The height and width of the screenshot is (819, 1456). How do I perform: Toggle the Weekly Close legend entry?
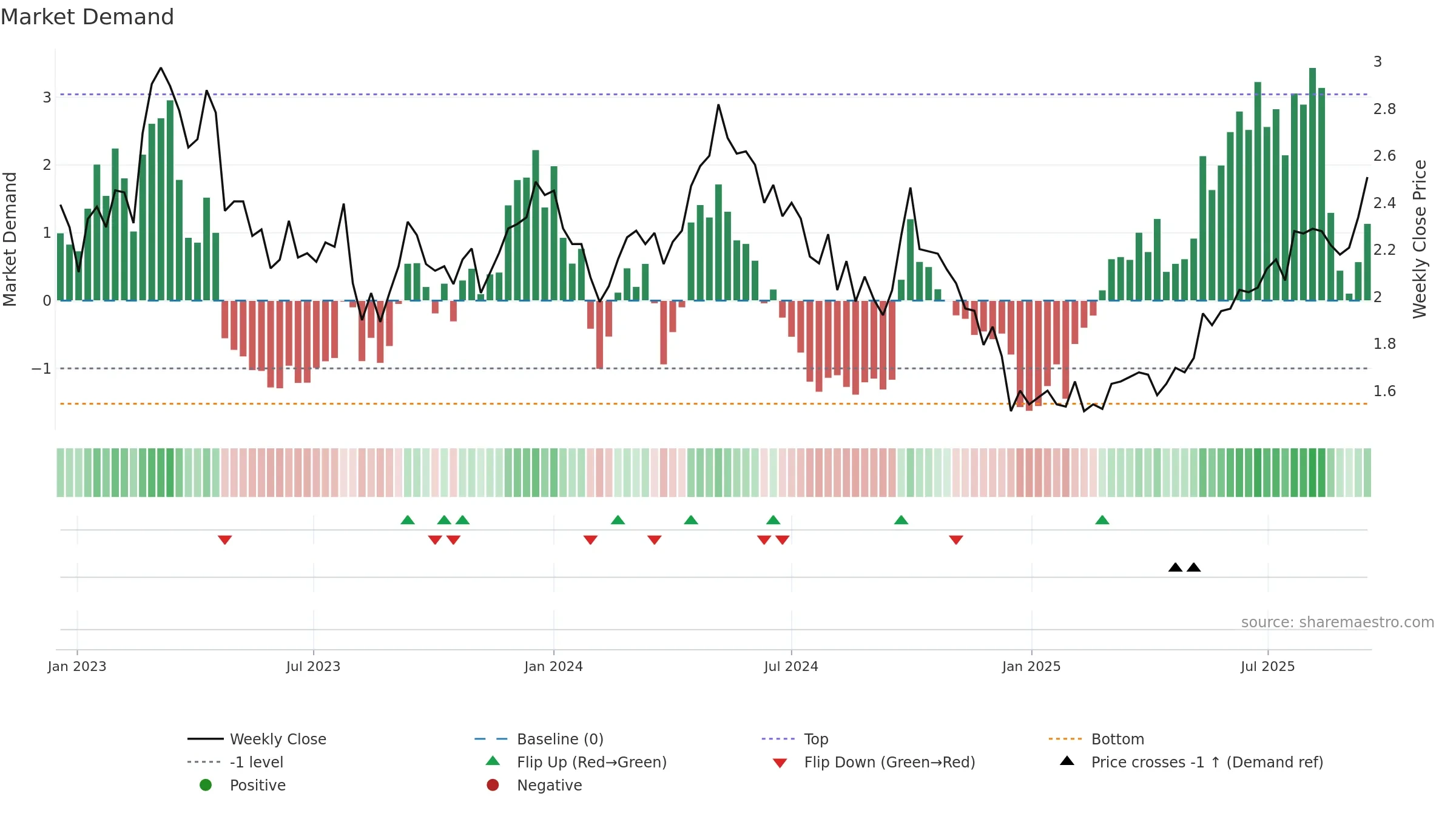(257, 739)
